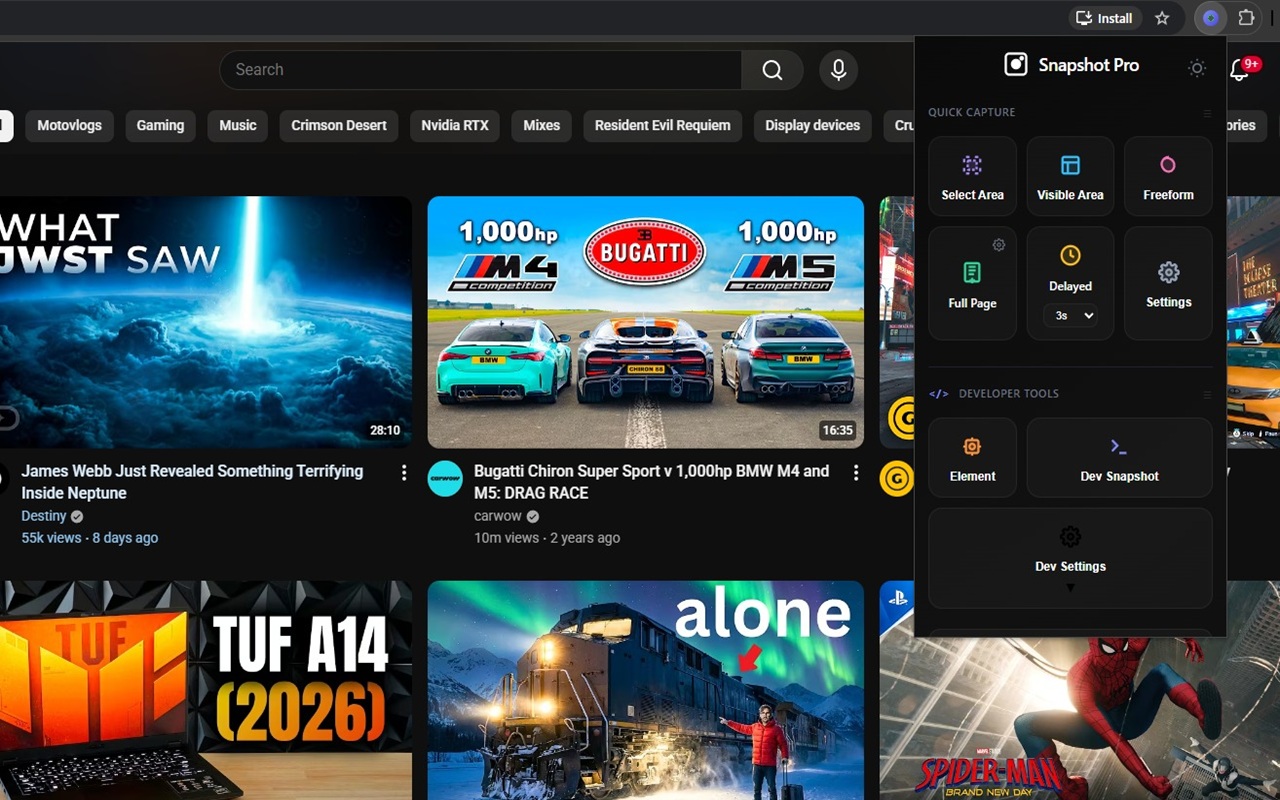Screen dimensions: 1280x800
Task: Click the QUICK CAPTURE section heading
Action: pos(971,113)
